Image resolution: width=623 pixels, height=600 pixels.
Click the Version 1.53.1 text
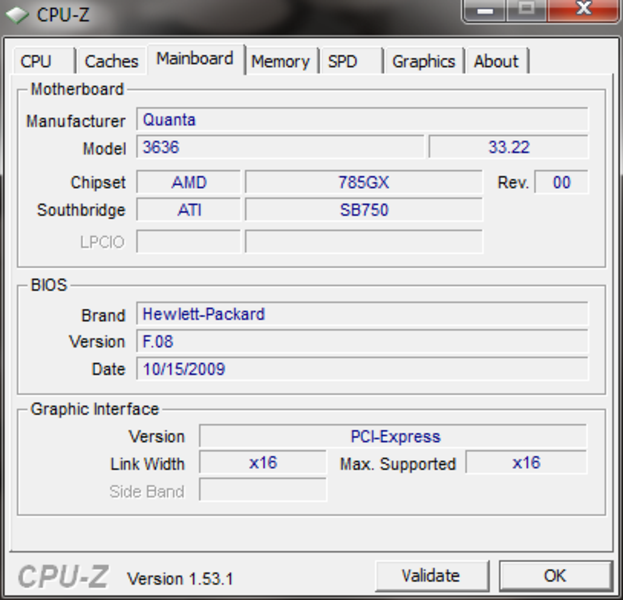(180, 579)
